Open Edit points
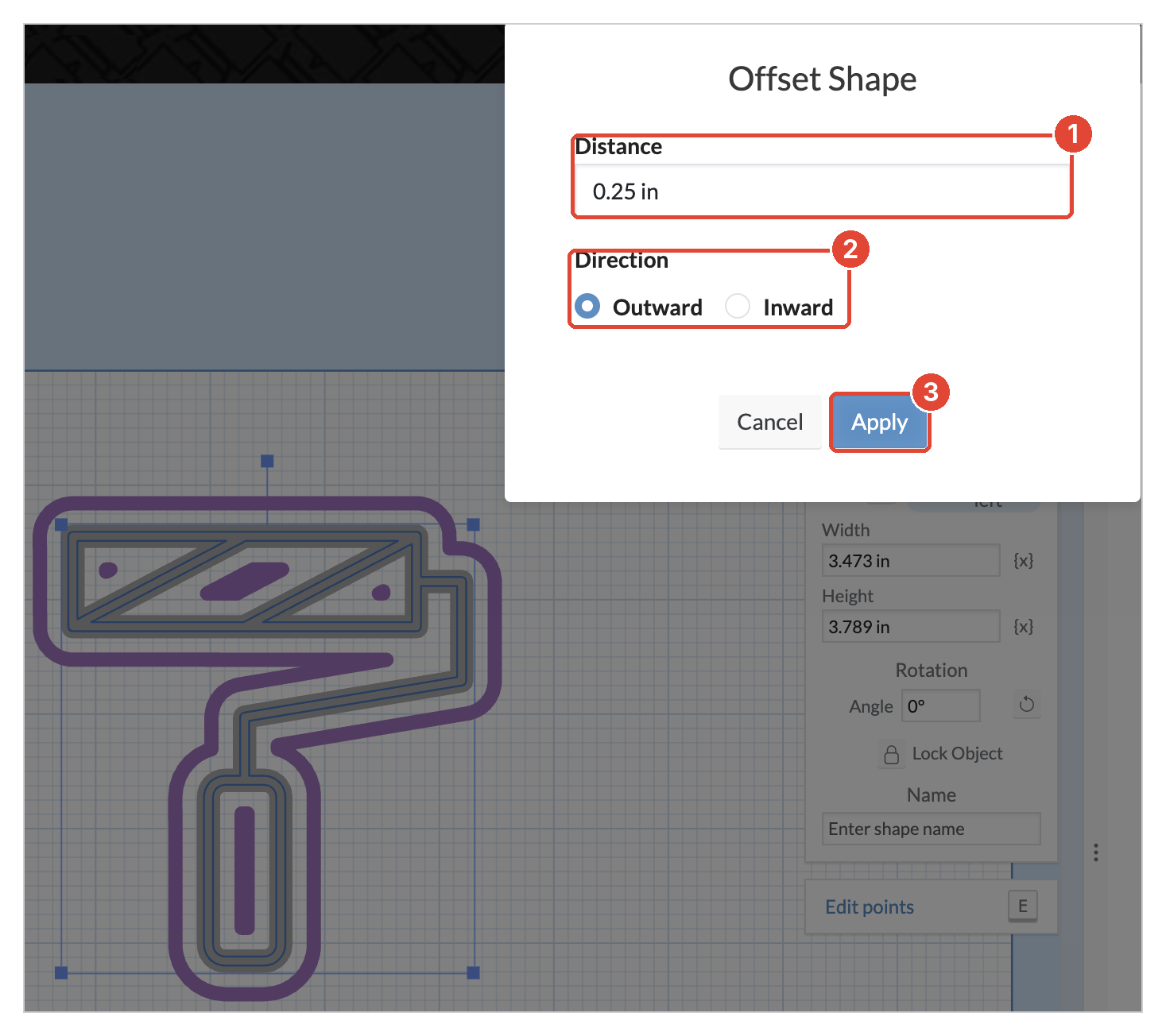 (870, 906)
